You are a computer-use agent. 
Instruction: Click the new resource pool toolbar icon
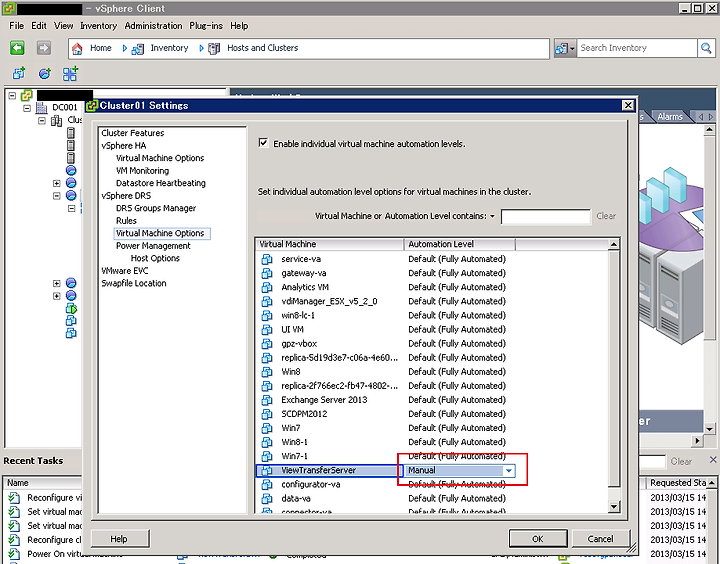[x=45, y=73]
